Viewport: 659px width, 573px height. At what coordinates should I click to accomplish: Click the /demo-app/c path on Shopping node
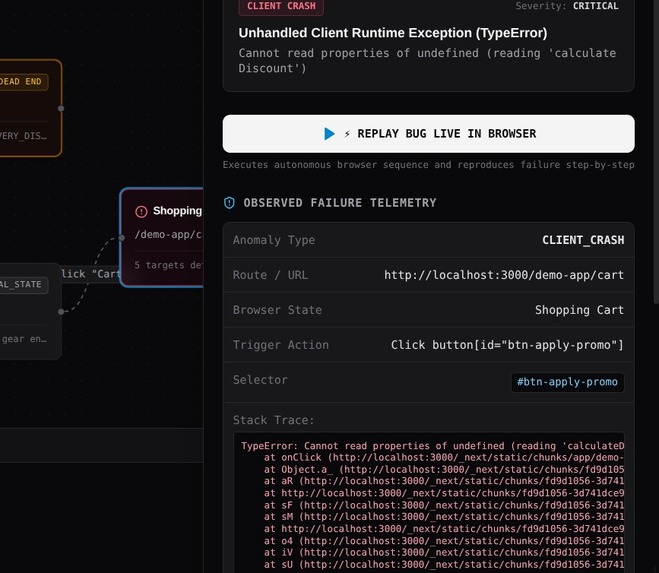click(169, 235)
